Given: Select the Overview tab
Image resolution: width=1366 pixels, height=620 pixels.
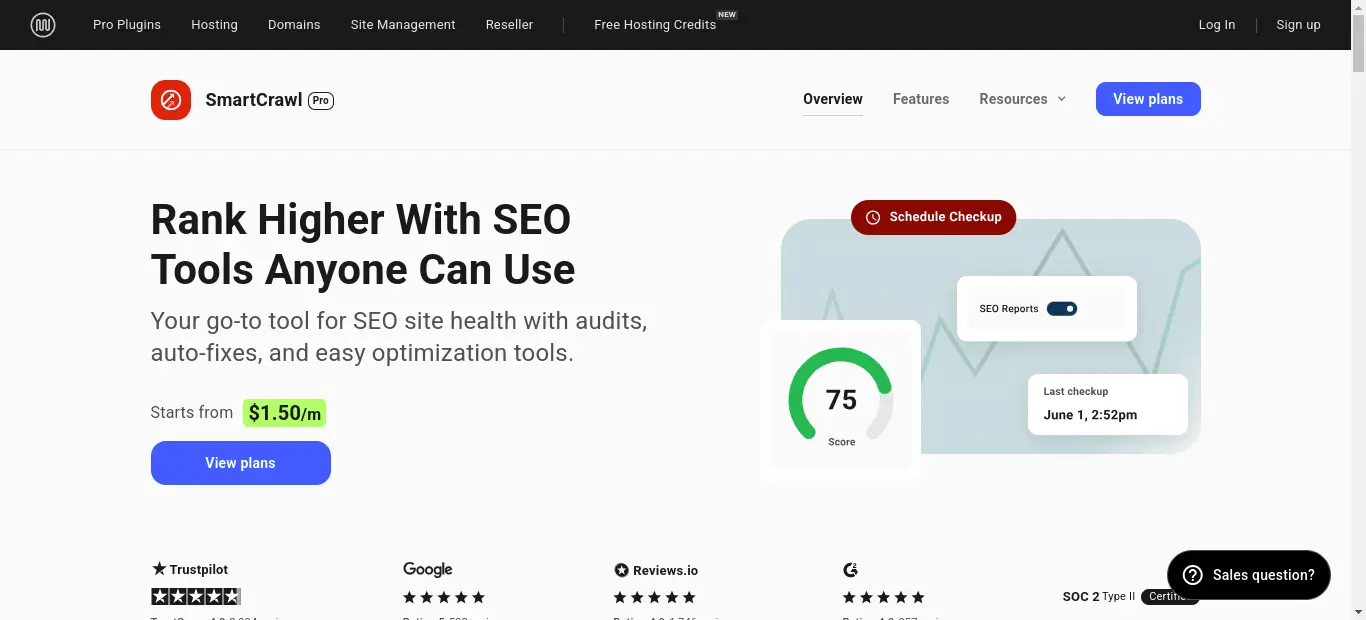Looking at the screenshot, I should coord(832,99).
